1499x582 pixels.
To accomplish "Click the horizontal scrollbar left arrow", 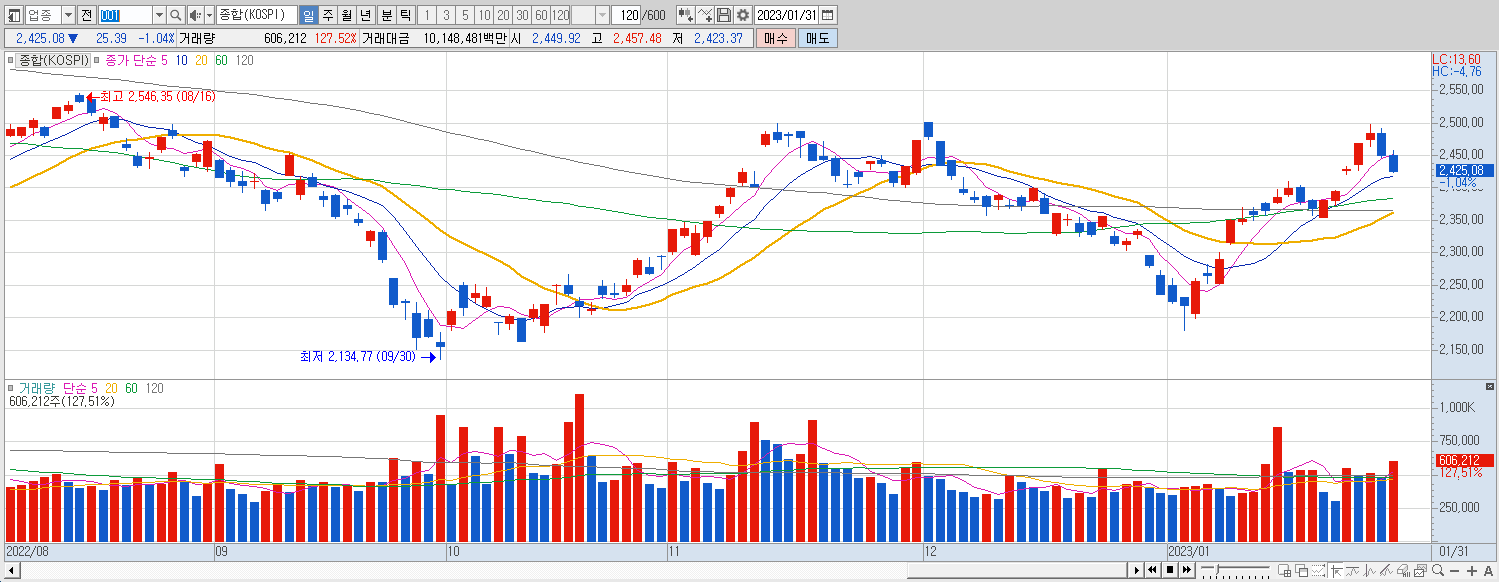I will [x=11, y=571].
